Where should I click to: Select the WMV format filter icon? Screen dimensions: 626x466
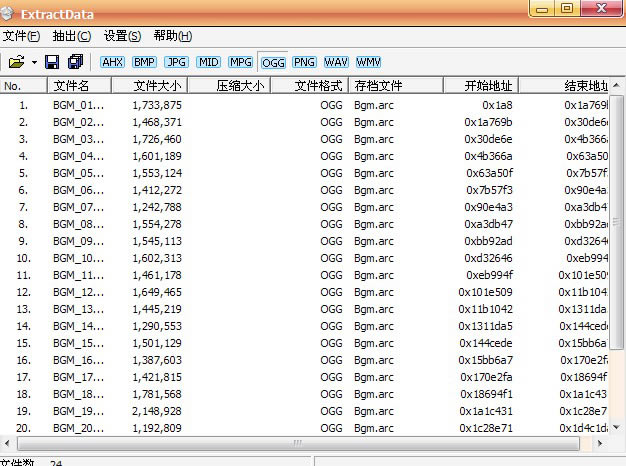[x=368, y=62]
